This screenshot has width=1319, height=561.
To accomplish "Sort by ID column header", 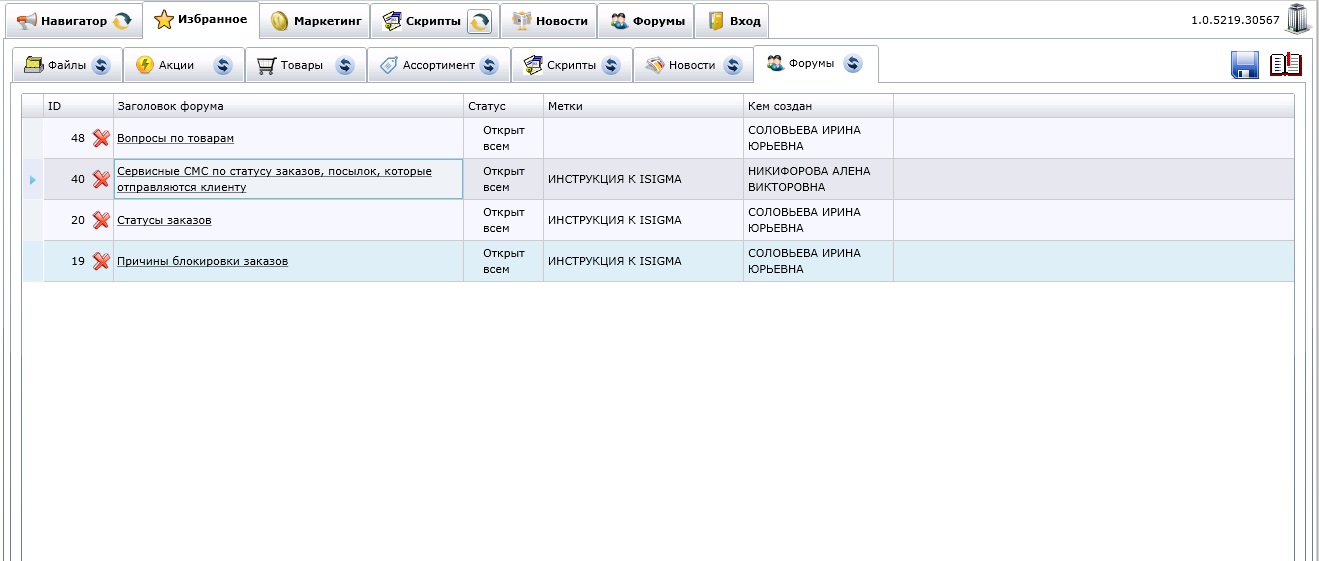I will (78, 106).
